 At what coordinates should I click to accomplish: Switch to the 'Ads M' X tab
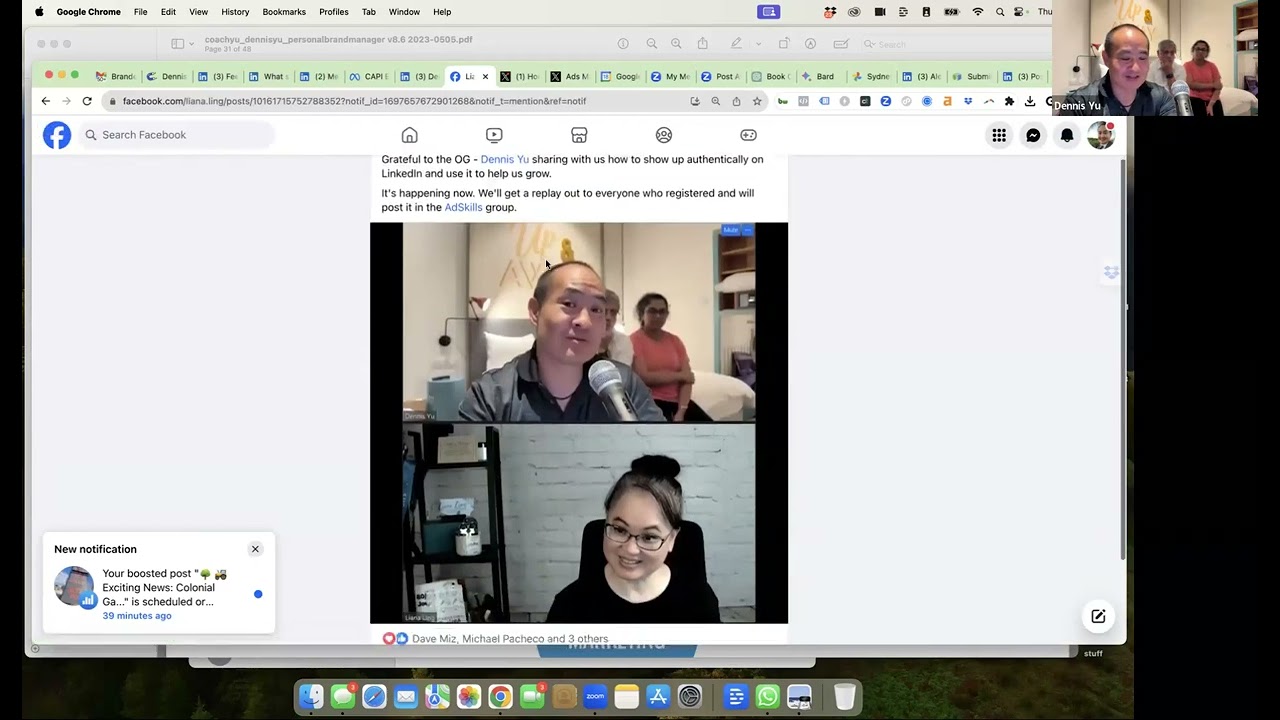point(570,76)
